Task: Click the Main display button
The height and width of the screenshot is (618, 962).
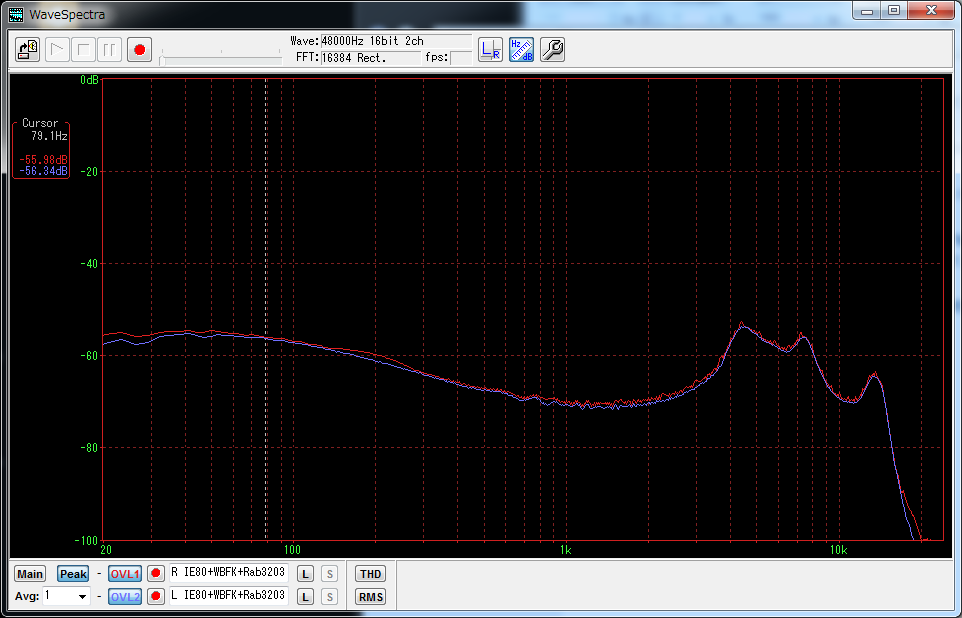Action: [29, 574]
